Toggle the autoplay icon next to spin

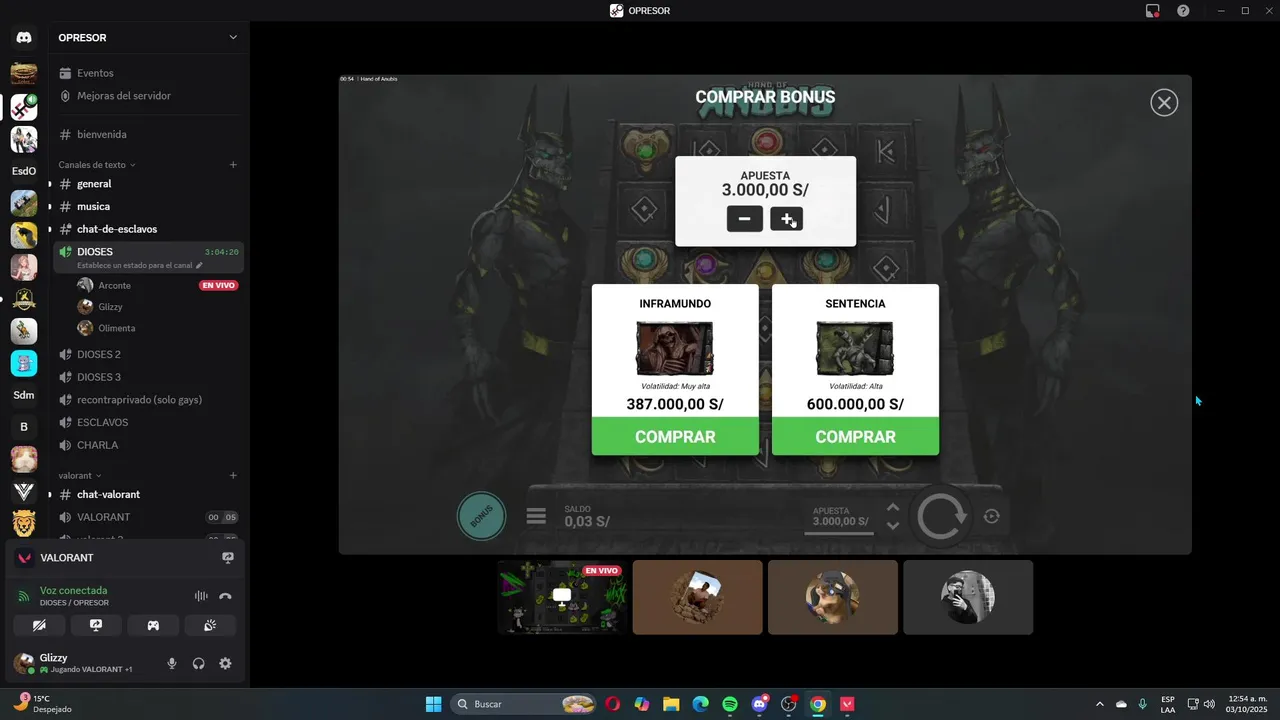point(991,516)
